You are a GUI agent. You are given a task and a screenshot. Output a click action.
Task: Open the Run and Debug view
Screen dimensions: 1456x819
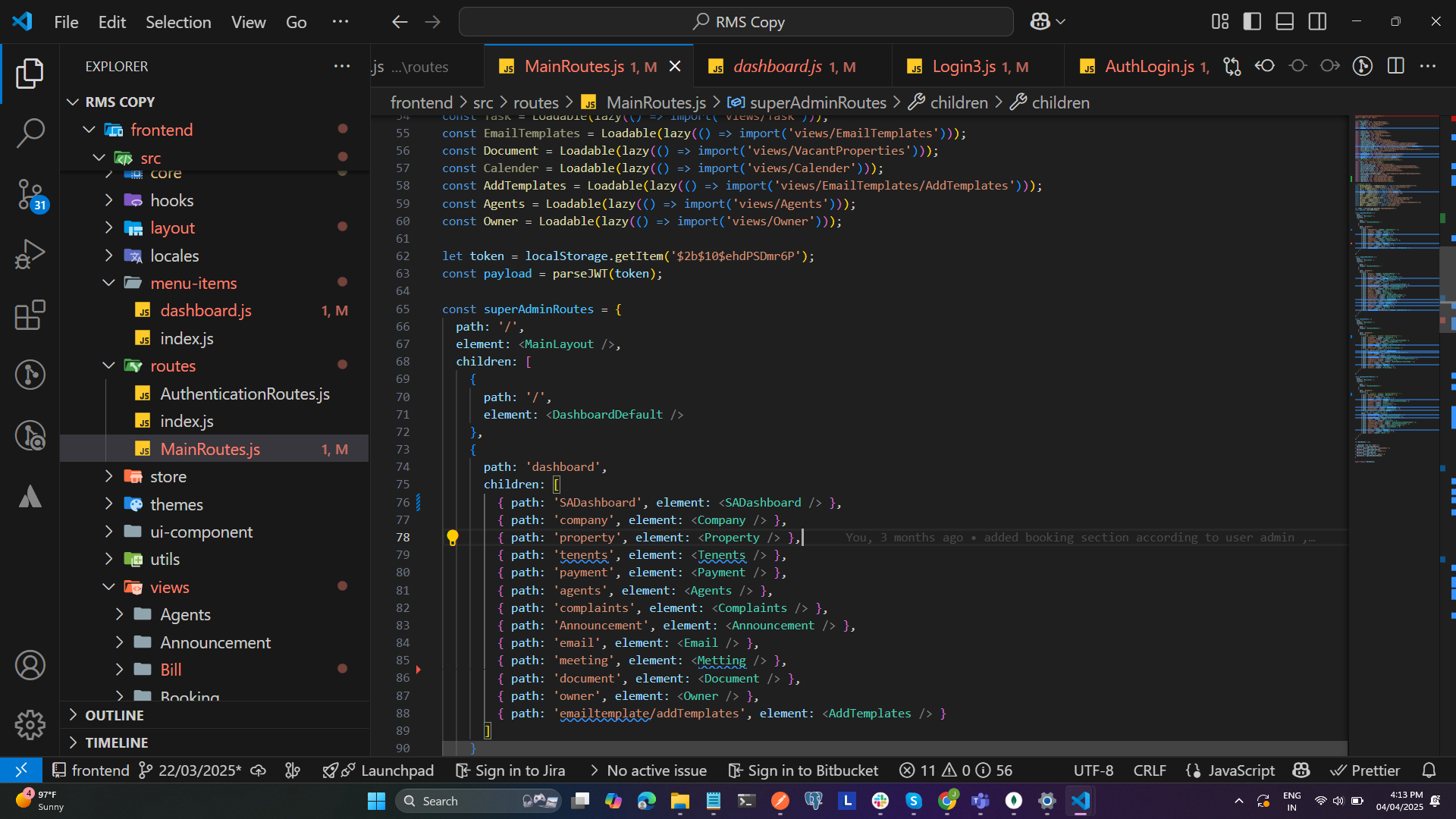tap(30, 254)
